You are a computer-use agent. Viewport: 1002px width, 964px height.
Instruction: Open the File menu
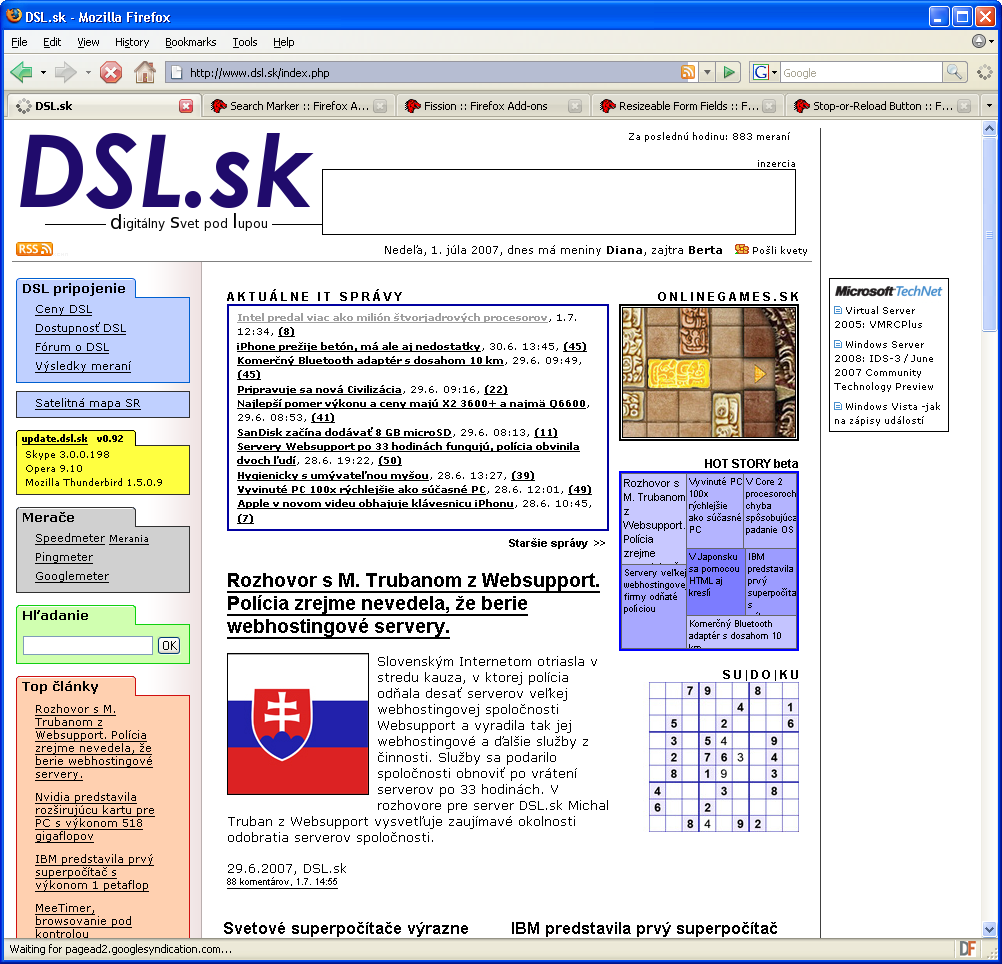(20, 42)
